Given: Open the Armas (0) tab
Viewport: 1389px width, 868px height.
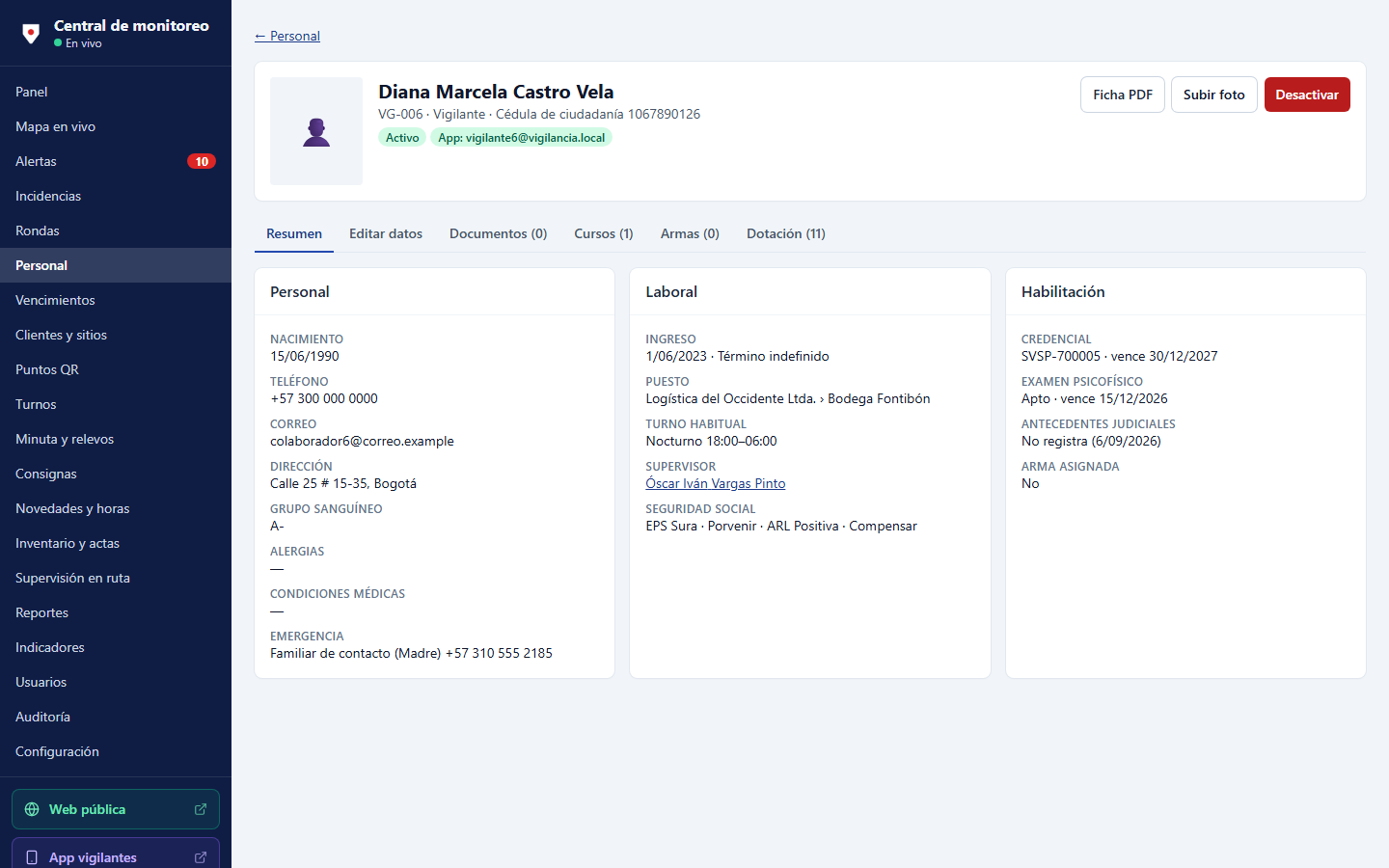Looking at the screenshot, I should tap(690, 233).
